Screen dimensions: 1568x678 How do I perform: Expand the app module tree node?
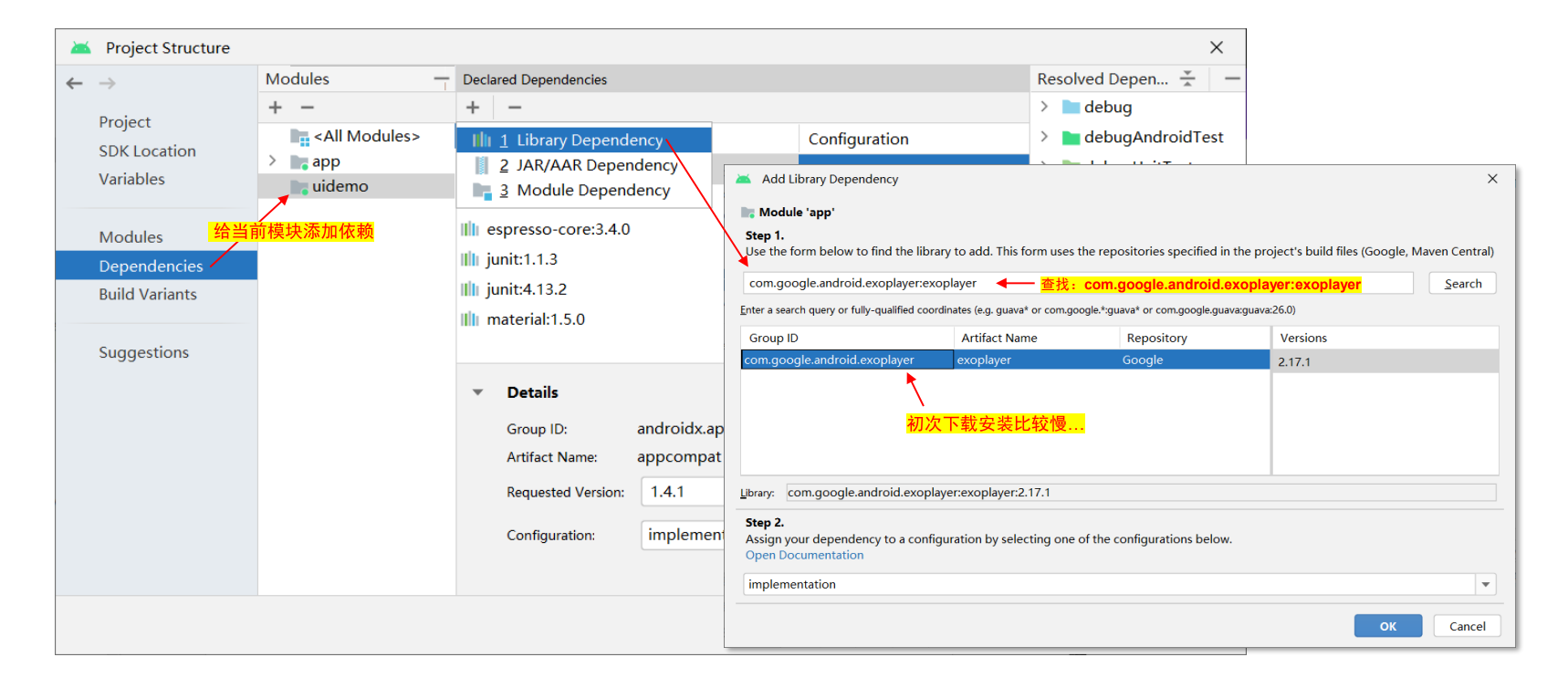[272, 162]
